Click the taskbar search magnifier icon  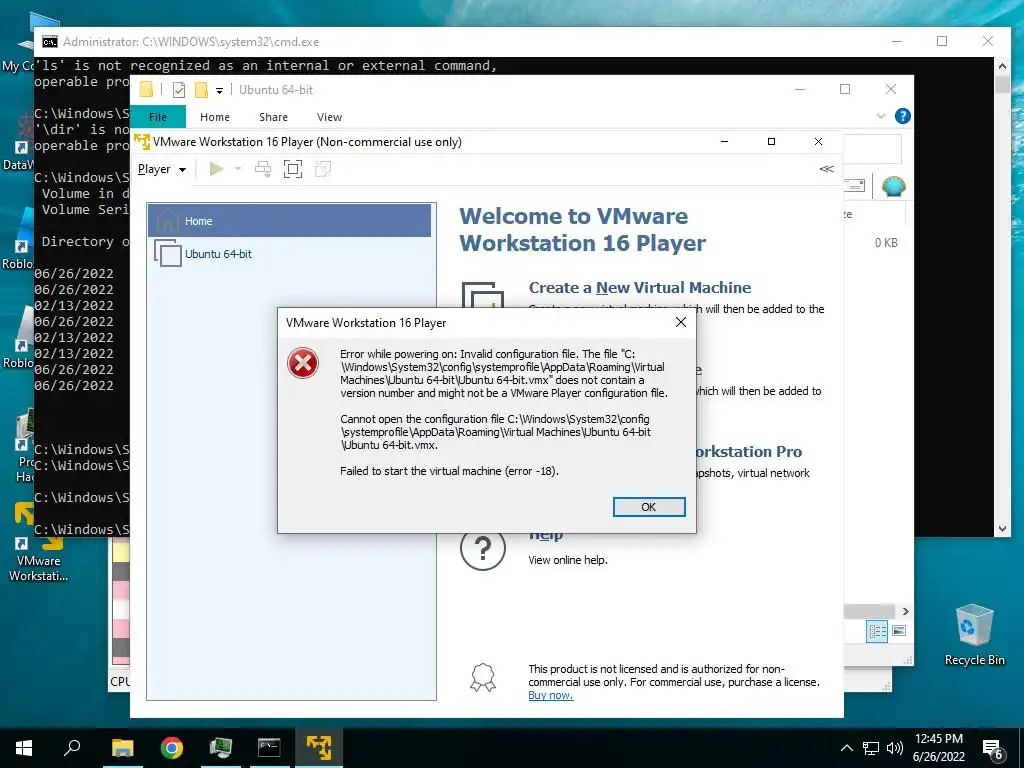pyautogui.click(x=72, y=747)
